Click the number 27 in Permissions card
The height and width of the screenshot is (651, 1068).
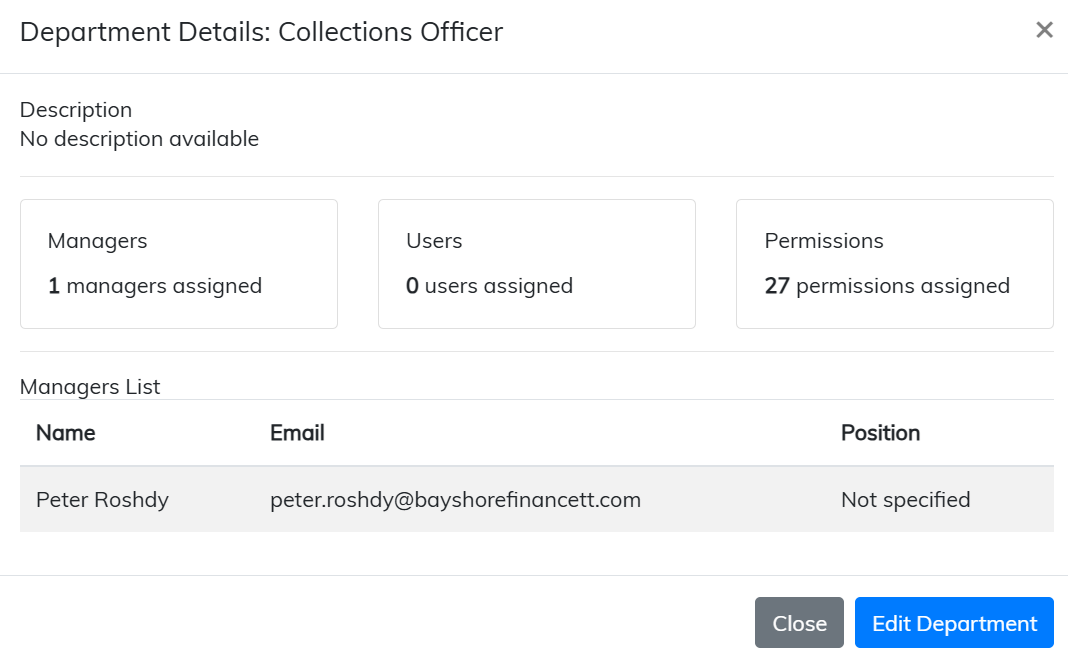[x=777, y=286]
